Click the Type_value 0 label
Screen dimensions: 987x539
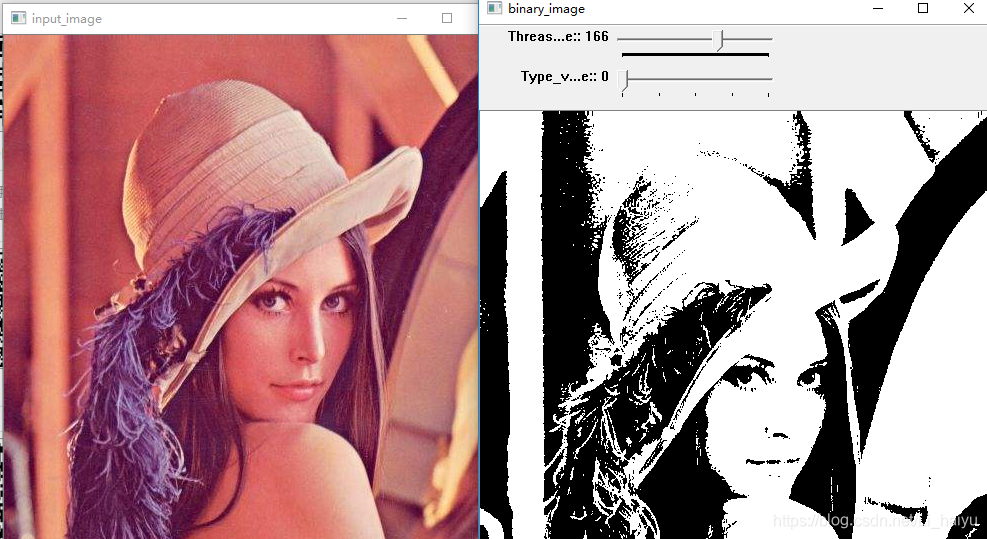tap(565, 76)
